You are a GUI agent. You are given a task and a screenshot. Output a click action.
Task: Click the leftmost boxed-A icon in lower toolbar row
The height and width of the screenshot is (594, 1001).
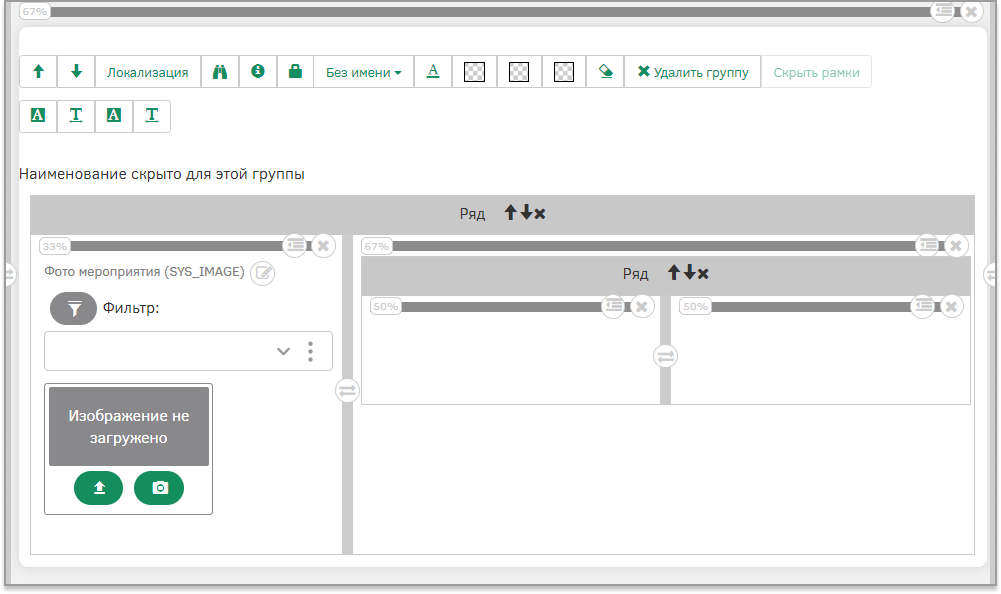pos(38,116)
